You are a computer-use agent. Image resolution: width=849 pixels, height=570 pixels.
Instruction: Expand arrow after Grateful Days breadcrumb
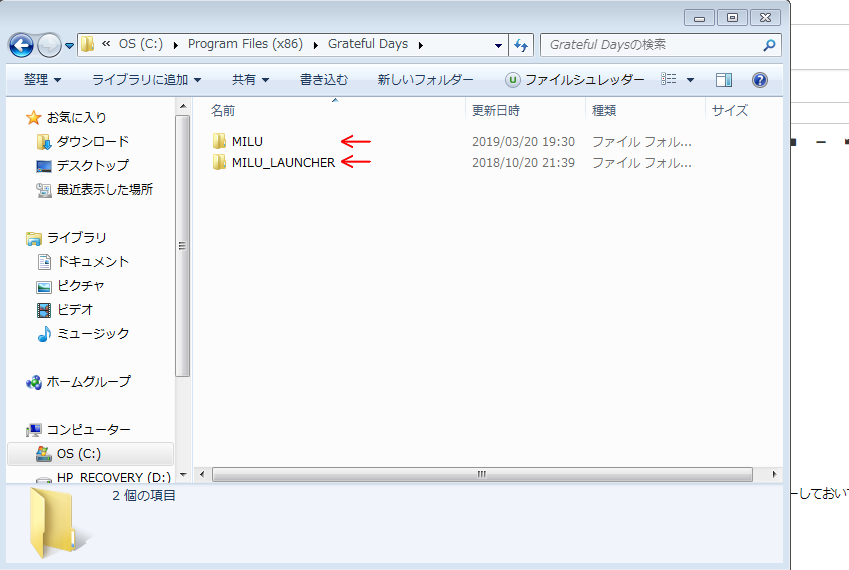(420, 45)
